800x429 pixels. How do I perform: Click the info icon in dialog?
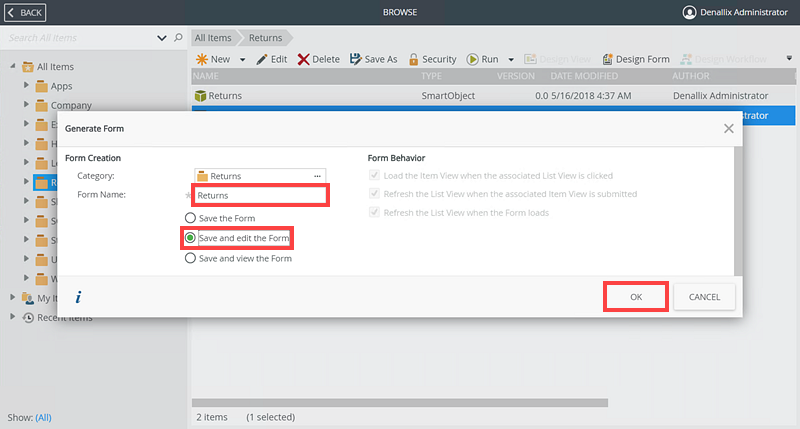[x=78, y=297]
